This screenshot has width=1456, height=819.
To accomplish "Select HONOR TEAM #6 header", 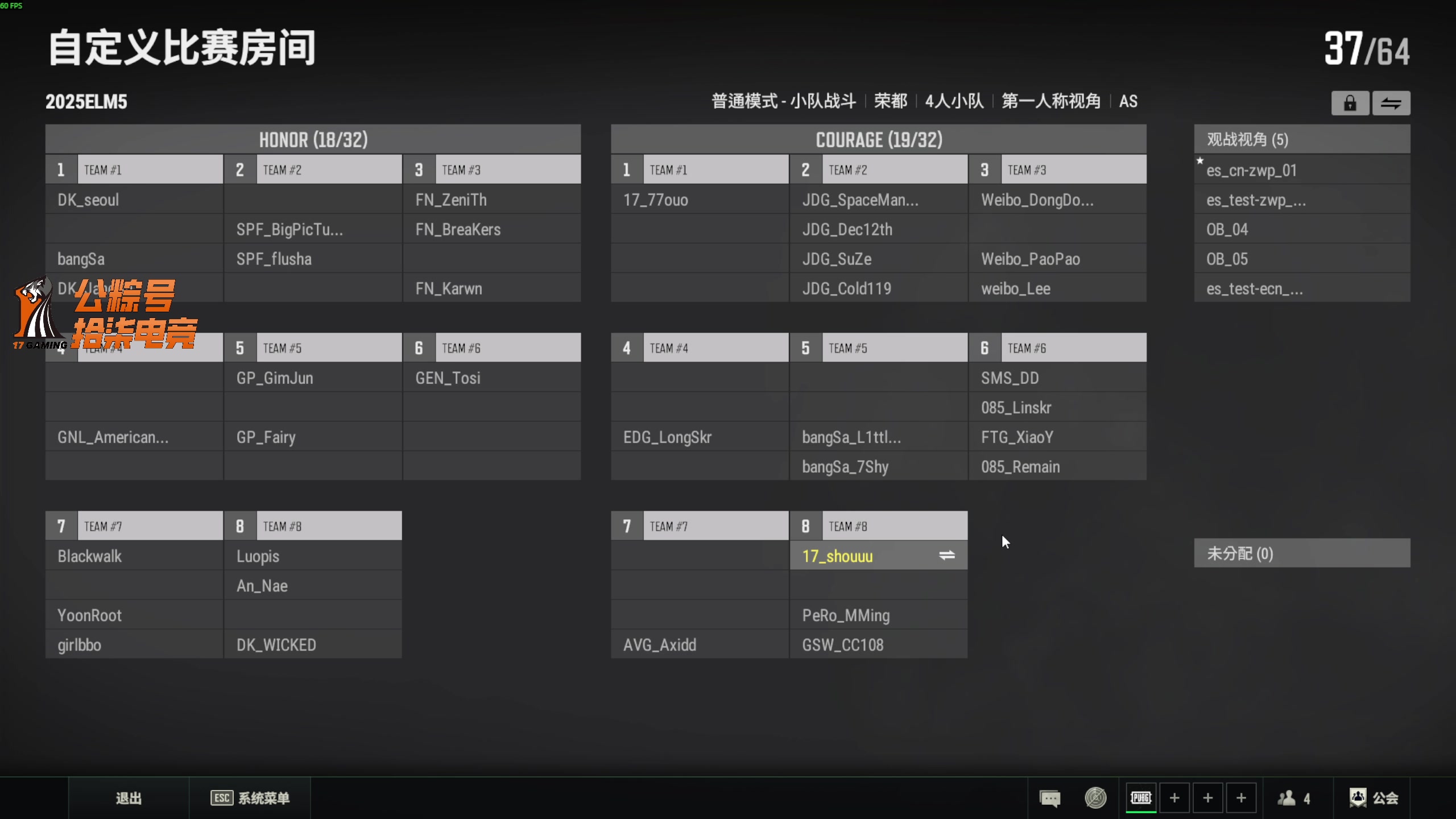I will [x=493, y=348].
